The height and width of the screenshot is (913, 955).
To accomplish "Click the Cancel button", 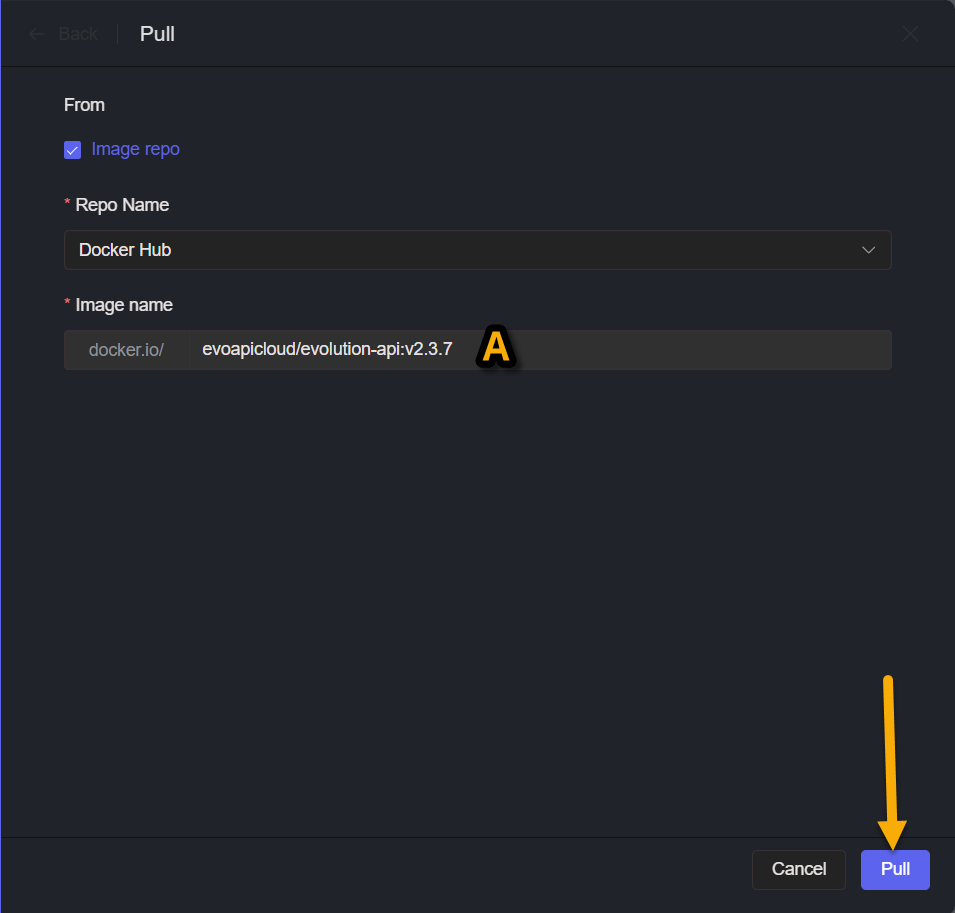I will point(798,869).
